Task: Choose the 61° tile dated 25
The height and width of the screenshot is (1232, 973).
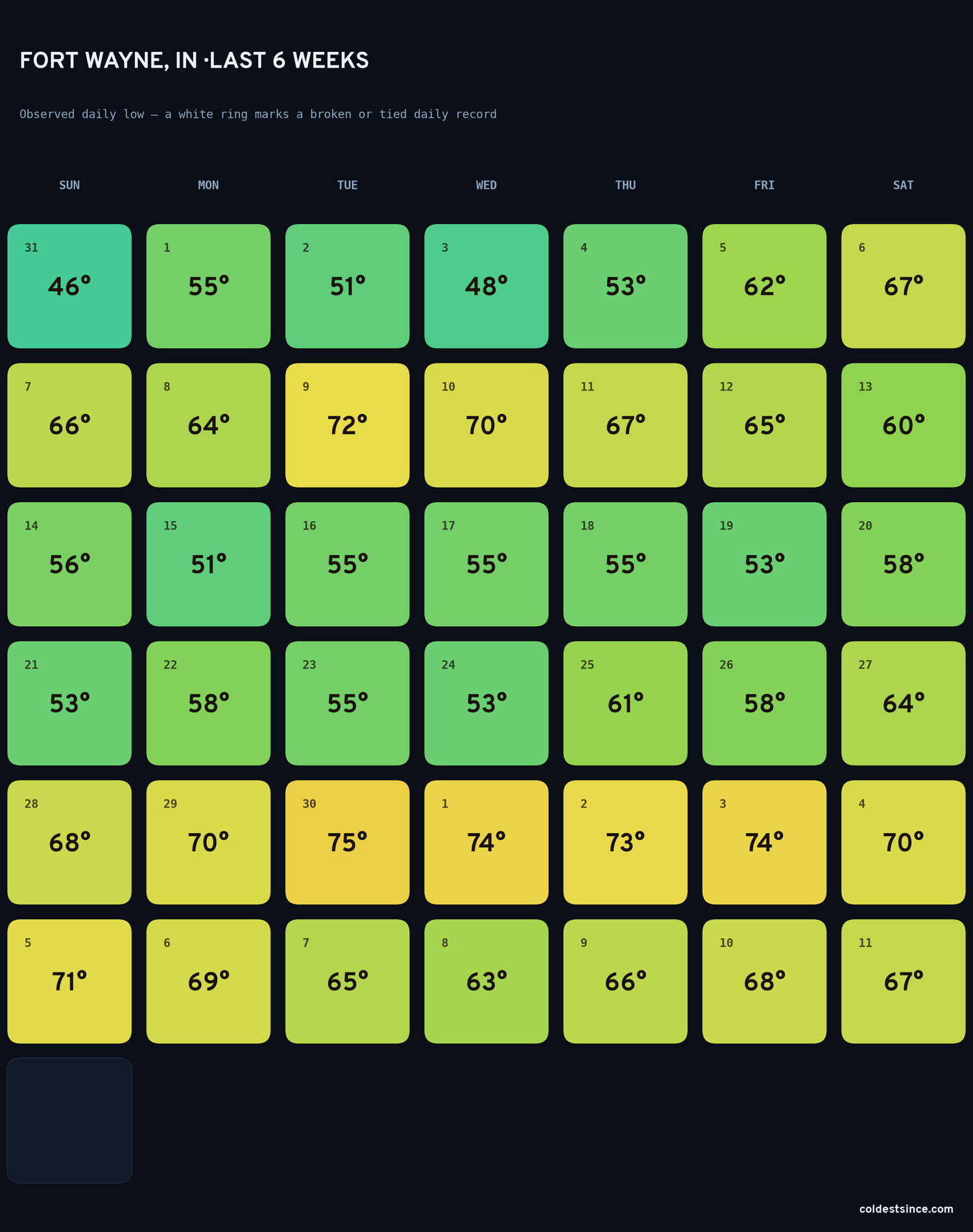Action: 625,703
